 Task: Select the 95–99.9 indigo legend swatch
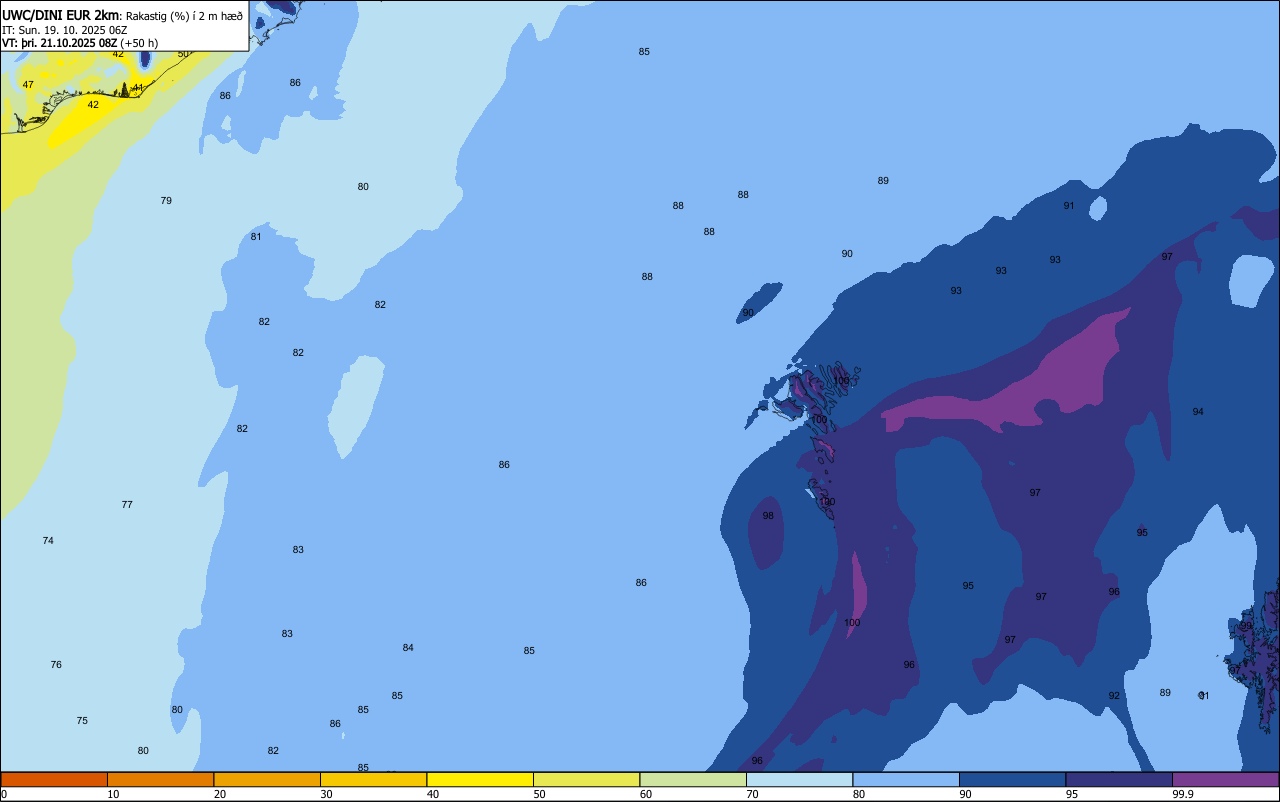pyautogui.click(x=1119, y=779)
